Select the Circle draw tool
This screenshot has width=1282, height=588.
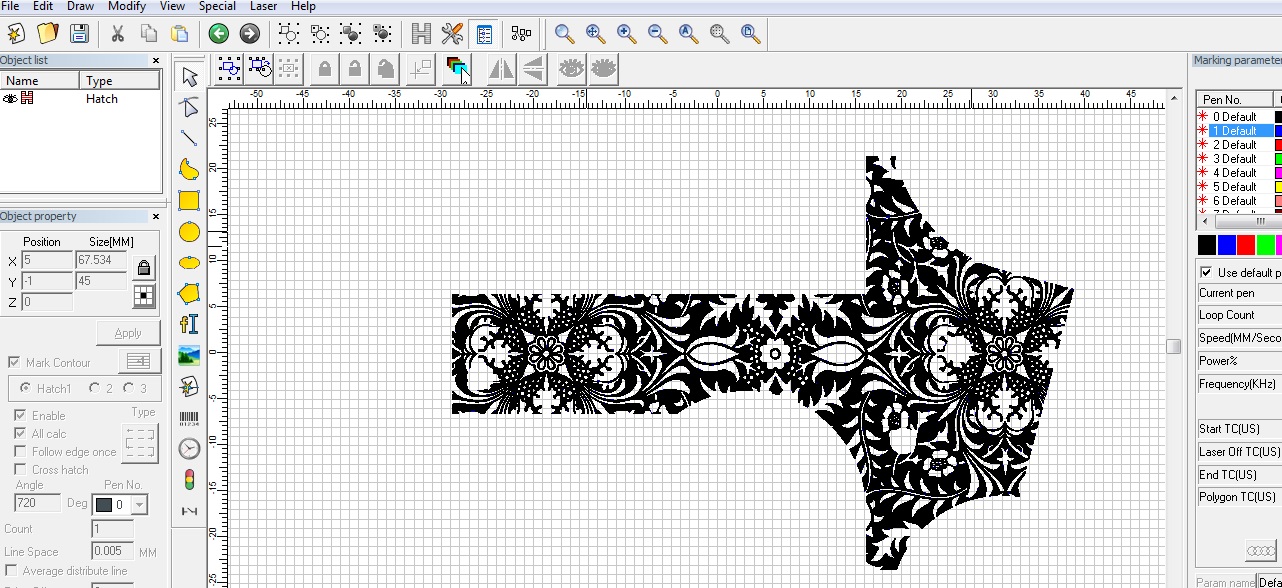(189, 232)
